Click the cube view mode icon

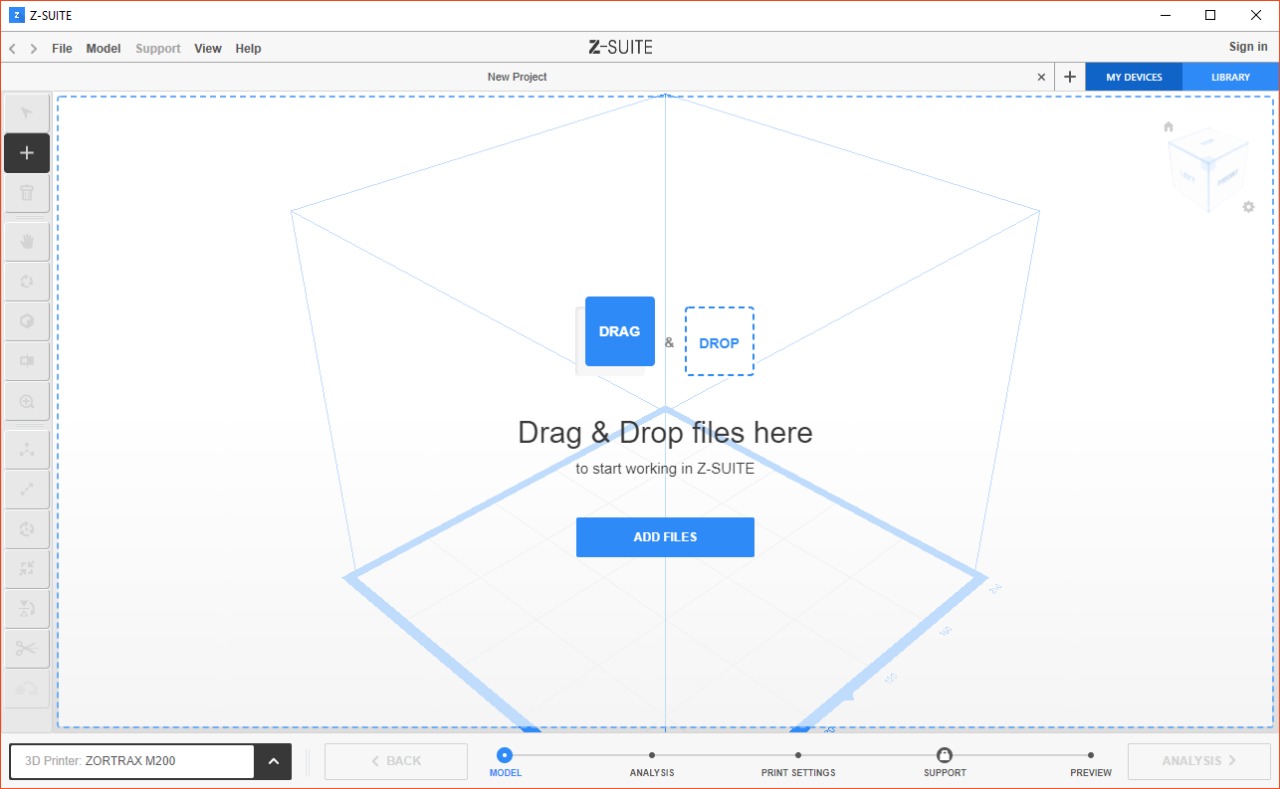[x=27, y=321]
